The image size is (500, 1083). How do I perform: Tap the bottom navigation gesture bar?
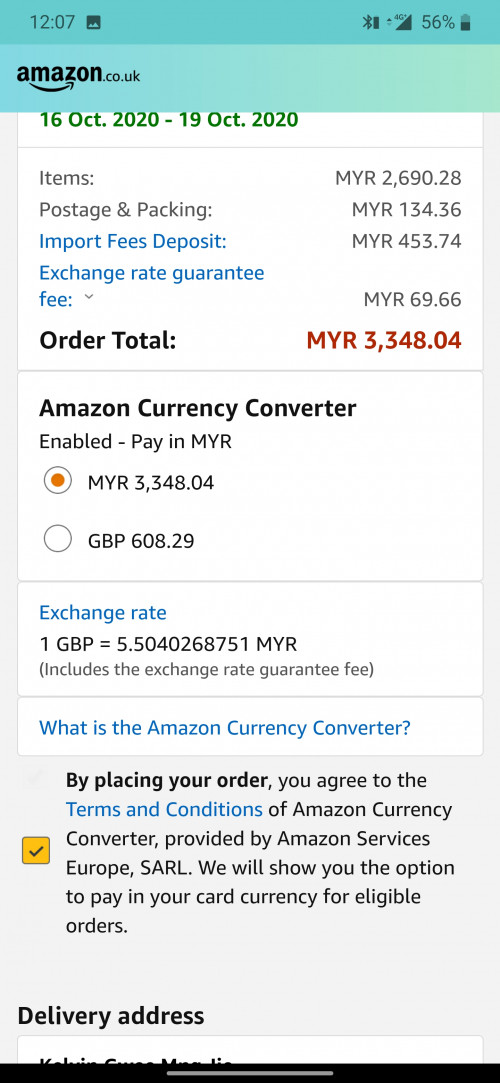(x=250, y=1073)
